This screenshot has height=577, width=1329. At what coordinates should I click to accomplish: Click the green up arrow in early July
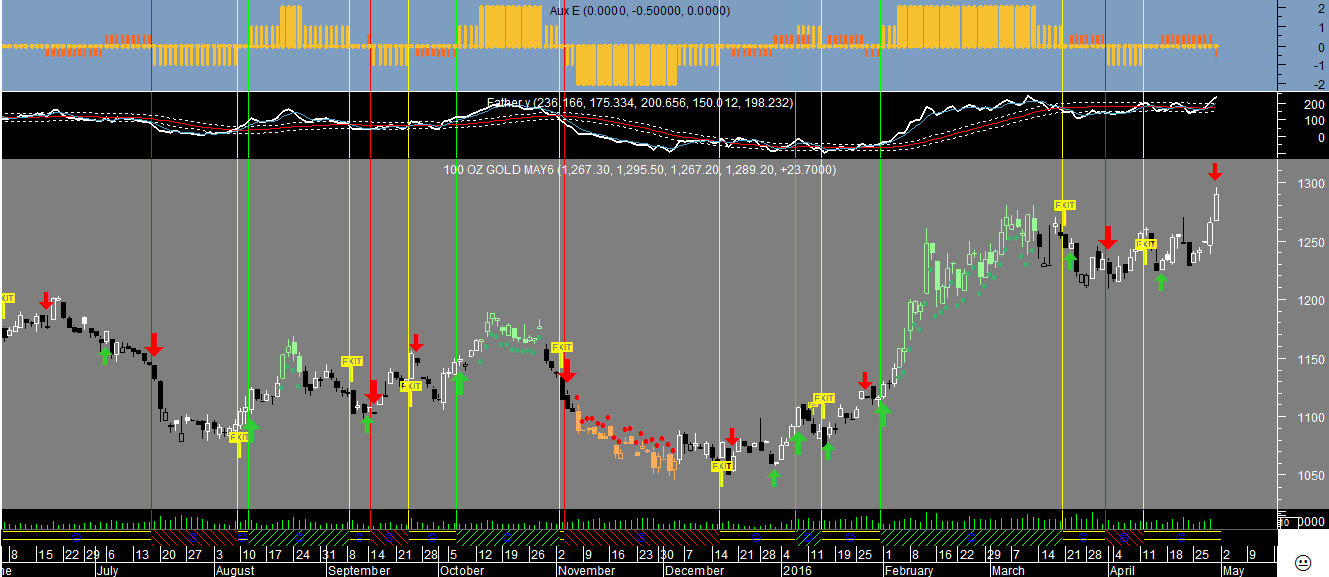[x=105, y=354]
